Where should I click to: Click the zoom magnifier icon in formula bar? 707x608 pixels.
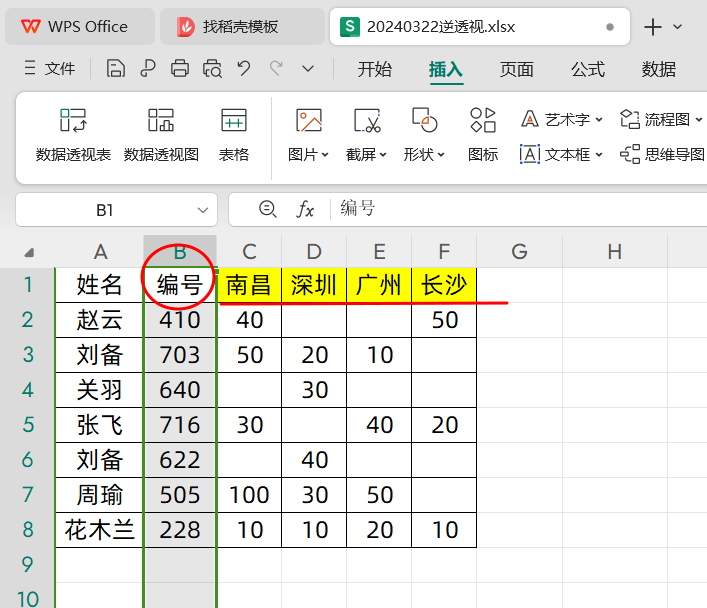tap(267, 209)
